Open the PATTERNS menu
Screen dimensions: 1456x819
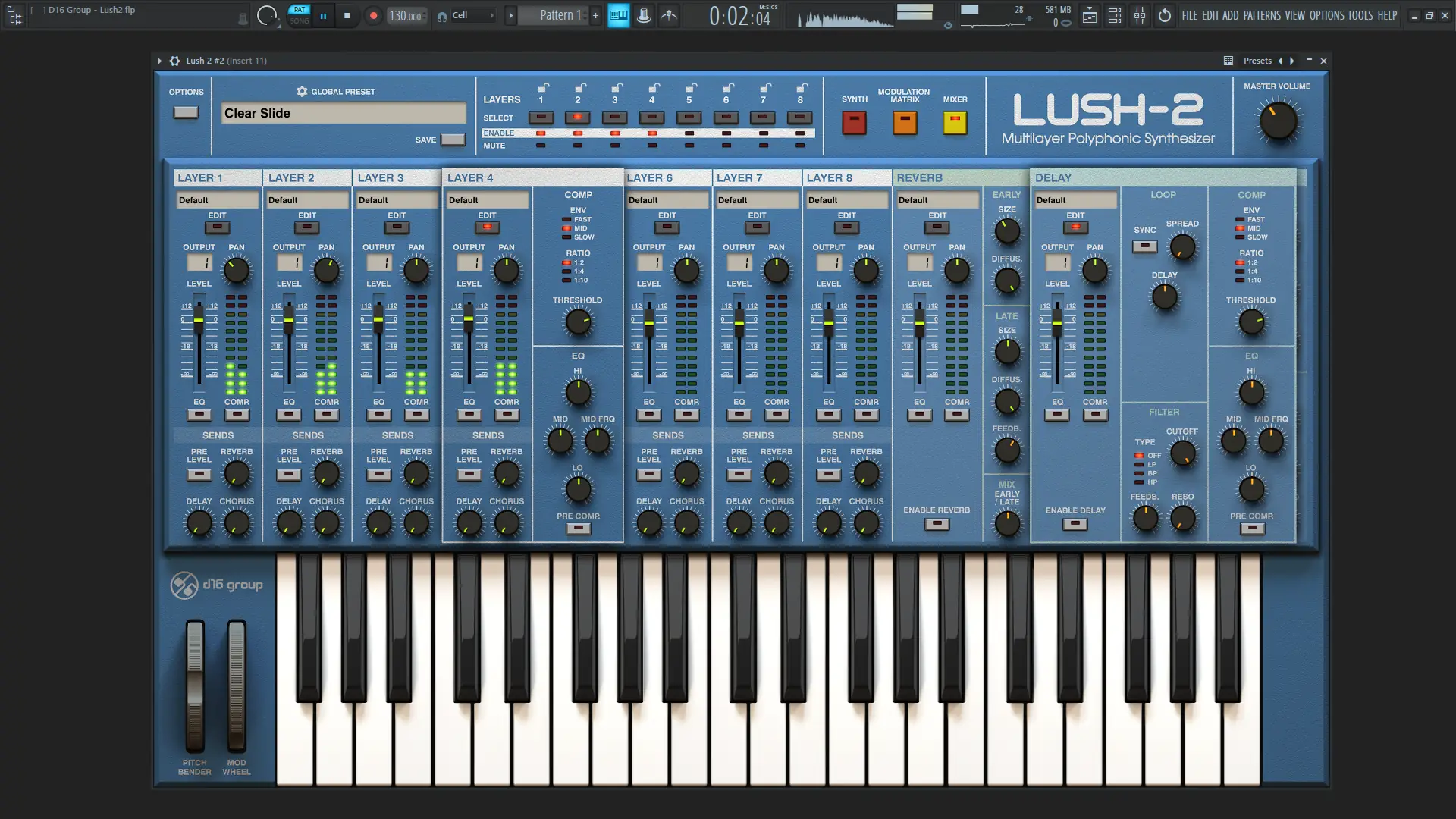point(1262,15)
